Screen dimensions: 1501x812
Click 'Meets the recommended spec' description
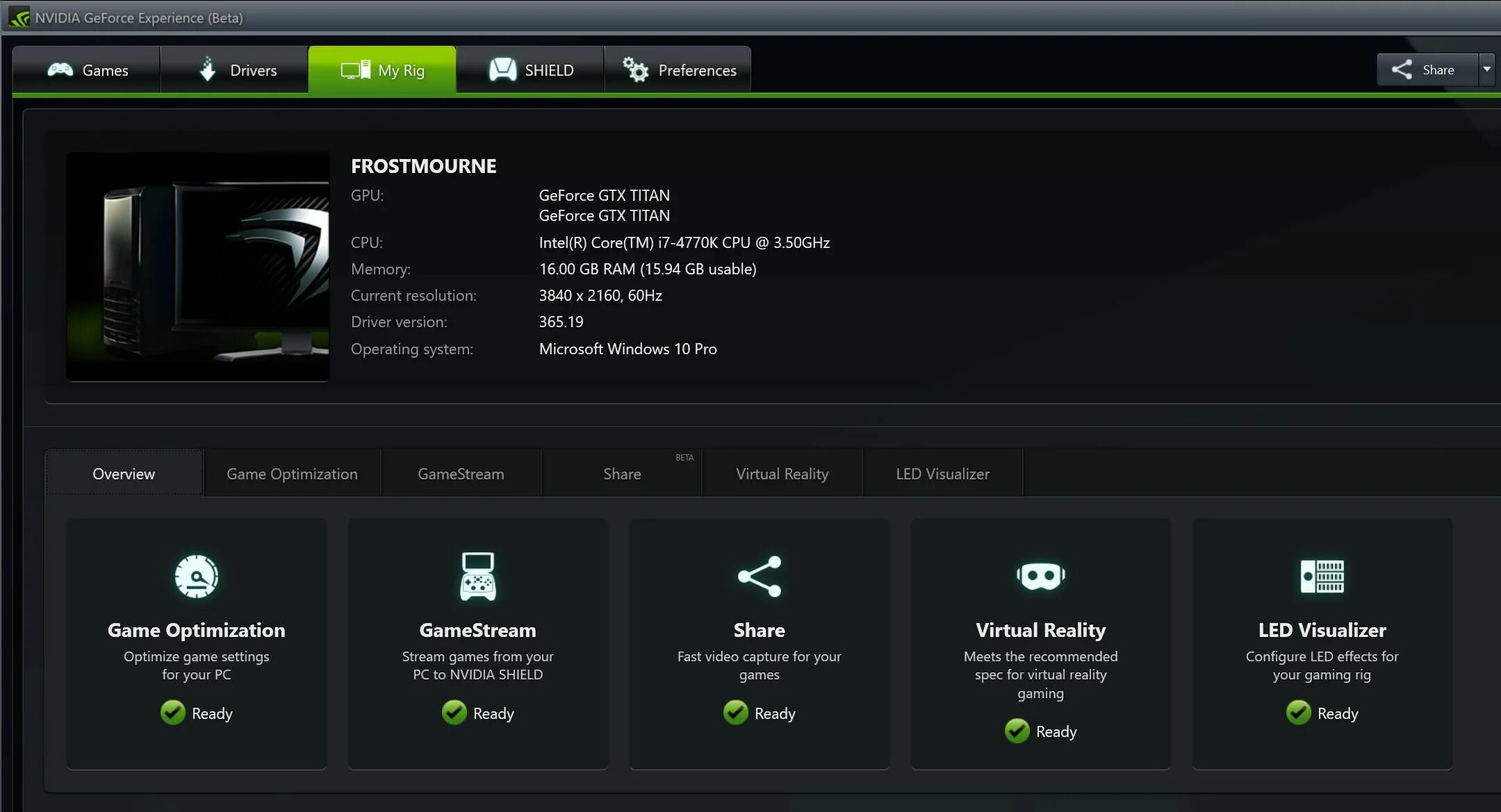(1040, 674)
